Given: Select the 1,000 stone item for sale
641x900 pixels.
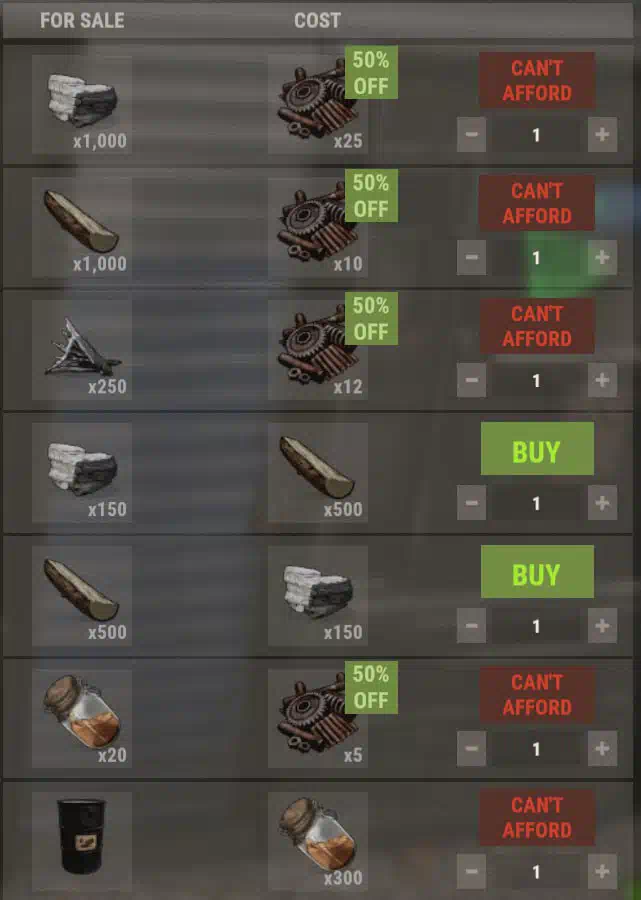Looking at the screenshot, I should point(81,104).
